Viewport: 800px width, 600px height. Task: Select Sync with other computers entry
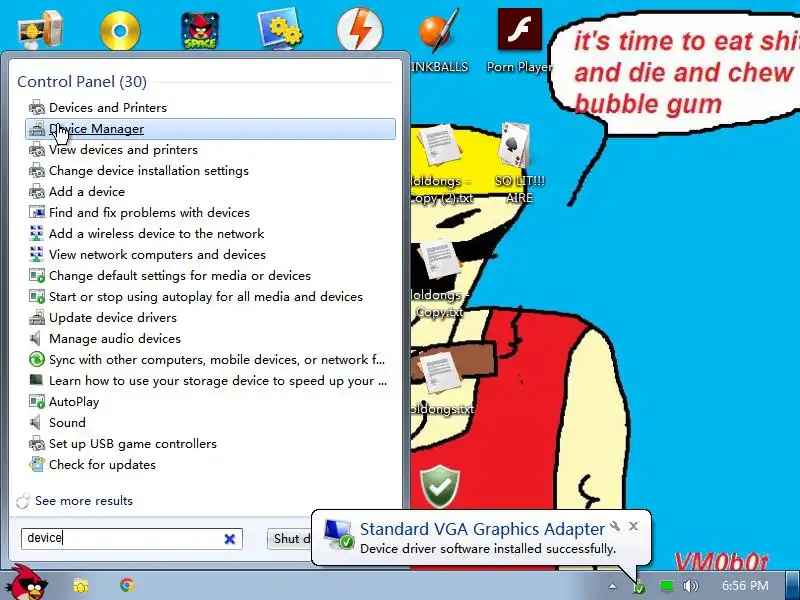tap(210, 360)
